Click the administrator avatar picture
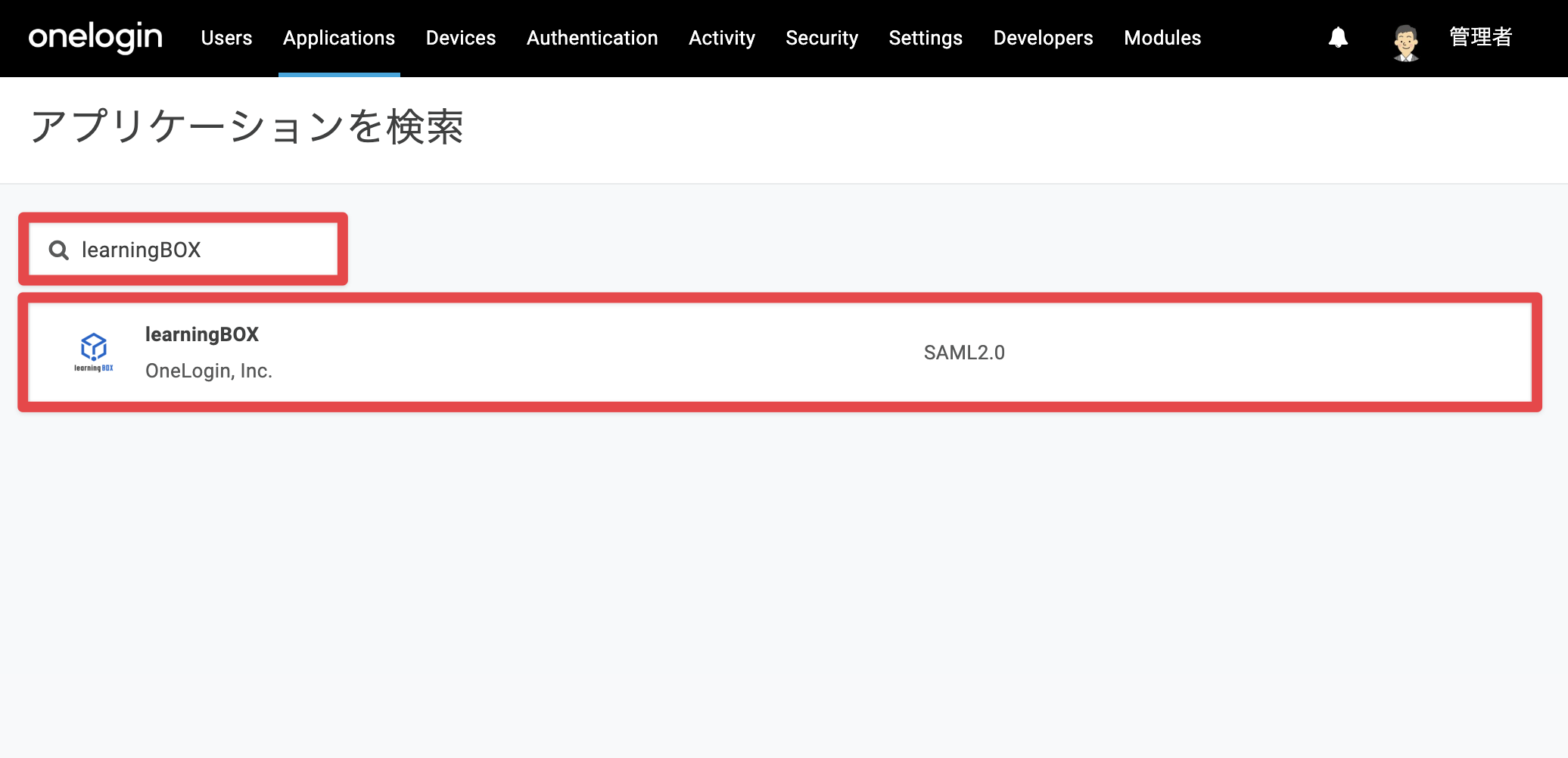 tap(1406, 42)
